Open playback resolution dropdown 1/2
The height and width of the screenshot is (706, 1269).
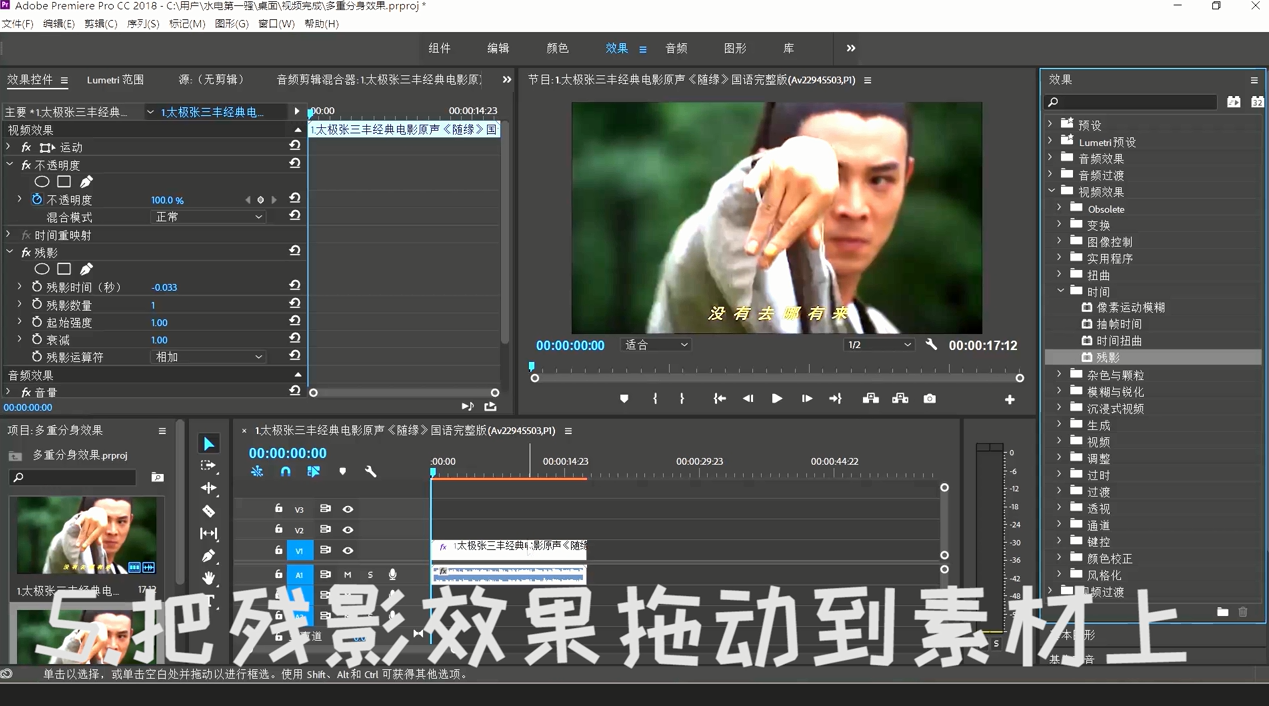coord(879,345)
